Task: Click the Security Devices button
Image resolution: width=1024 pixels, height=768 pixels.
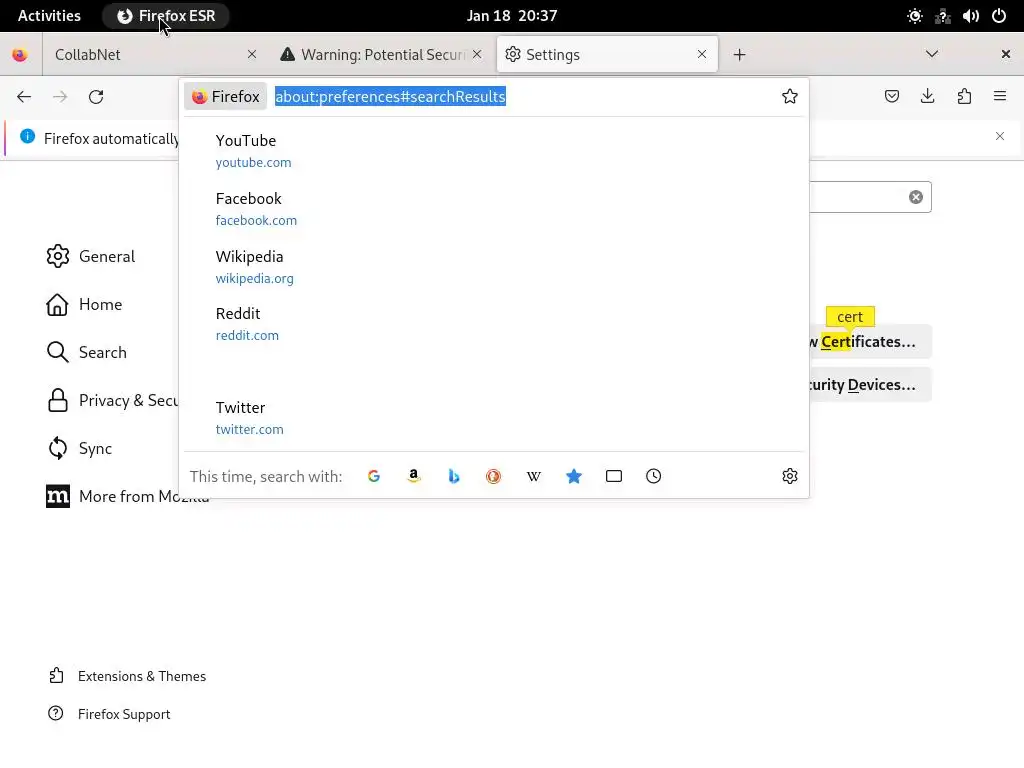Action: (871, 385)
